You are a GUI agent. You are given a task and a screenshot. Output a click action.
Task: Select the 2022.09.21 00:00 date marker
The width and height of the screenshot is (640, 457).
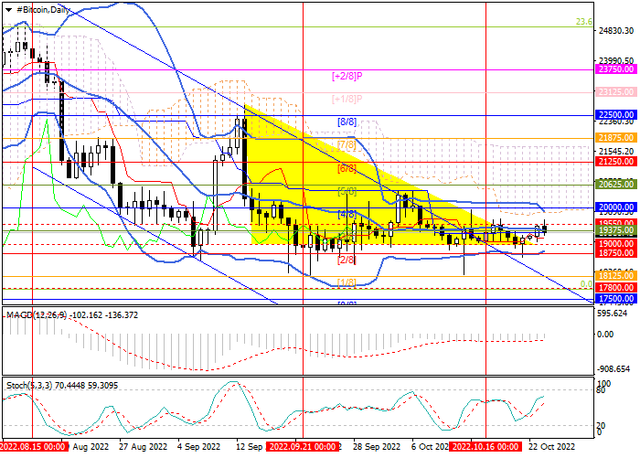click(302, 446)
